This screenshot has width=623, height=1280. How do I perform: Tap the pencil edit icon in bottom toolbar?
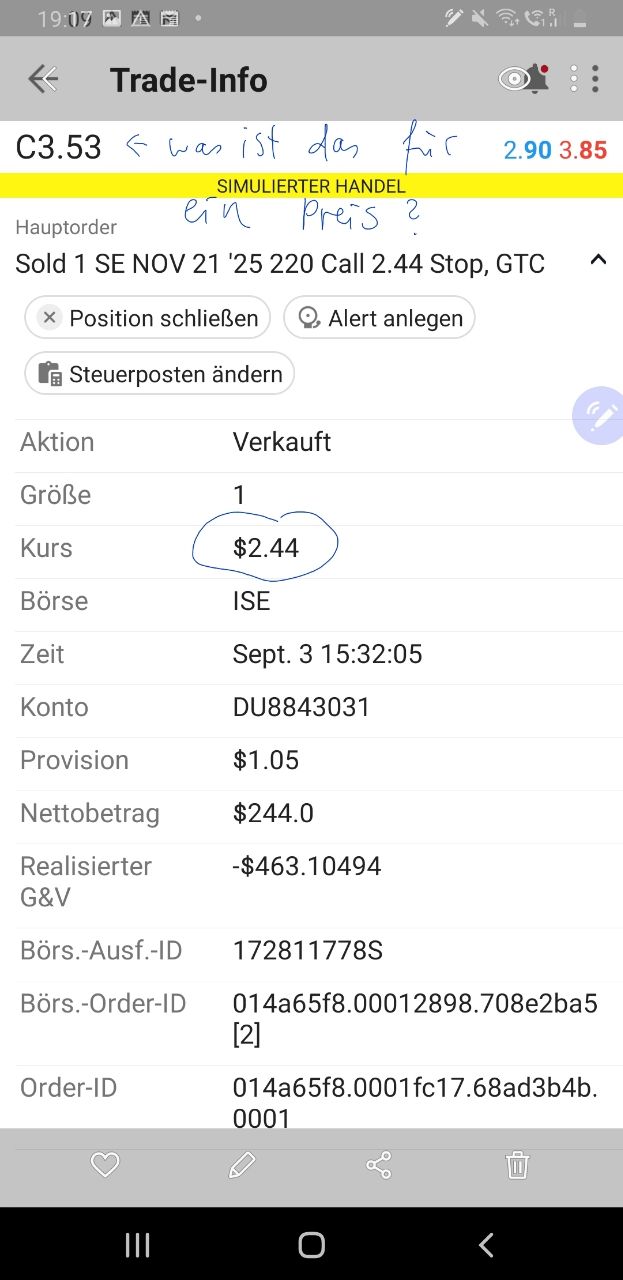[242, 1165]
